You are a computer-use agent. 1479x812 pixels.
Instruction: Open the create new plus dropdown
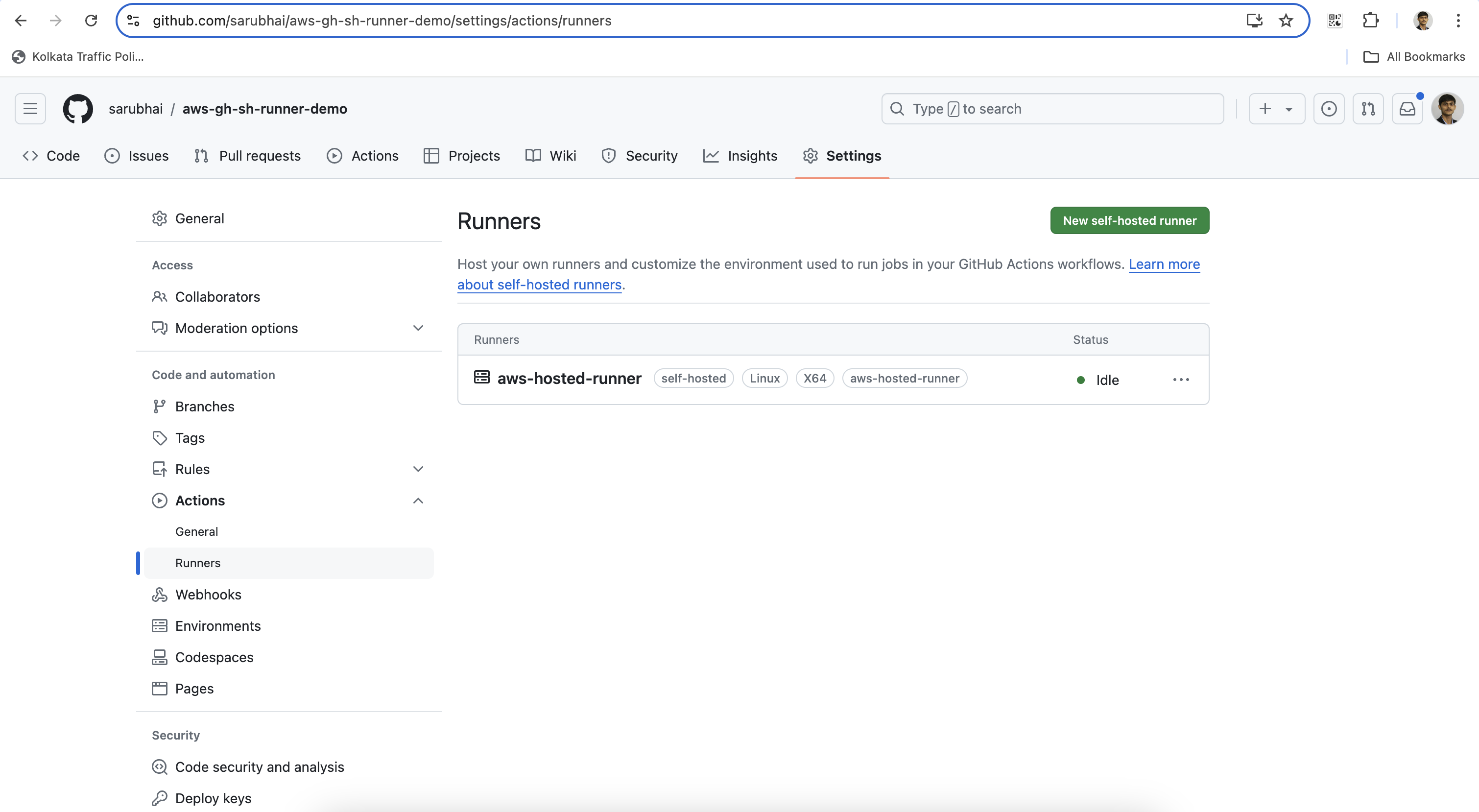[1276, 109]
